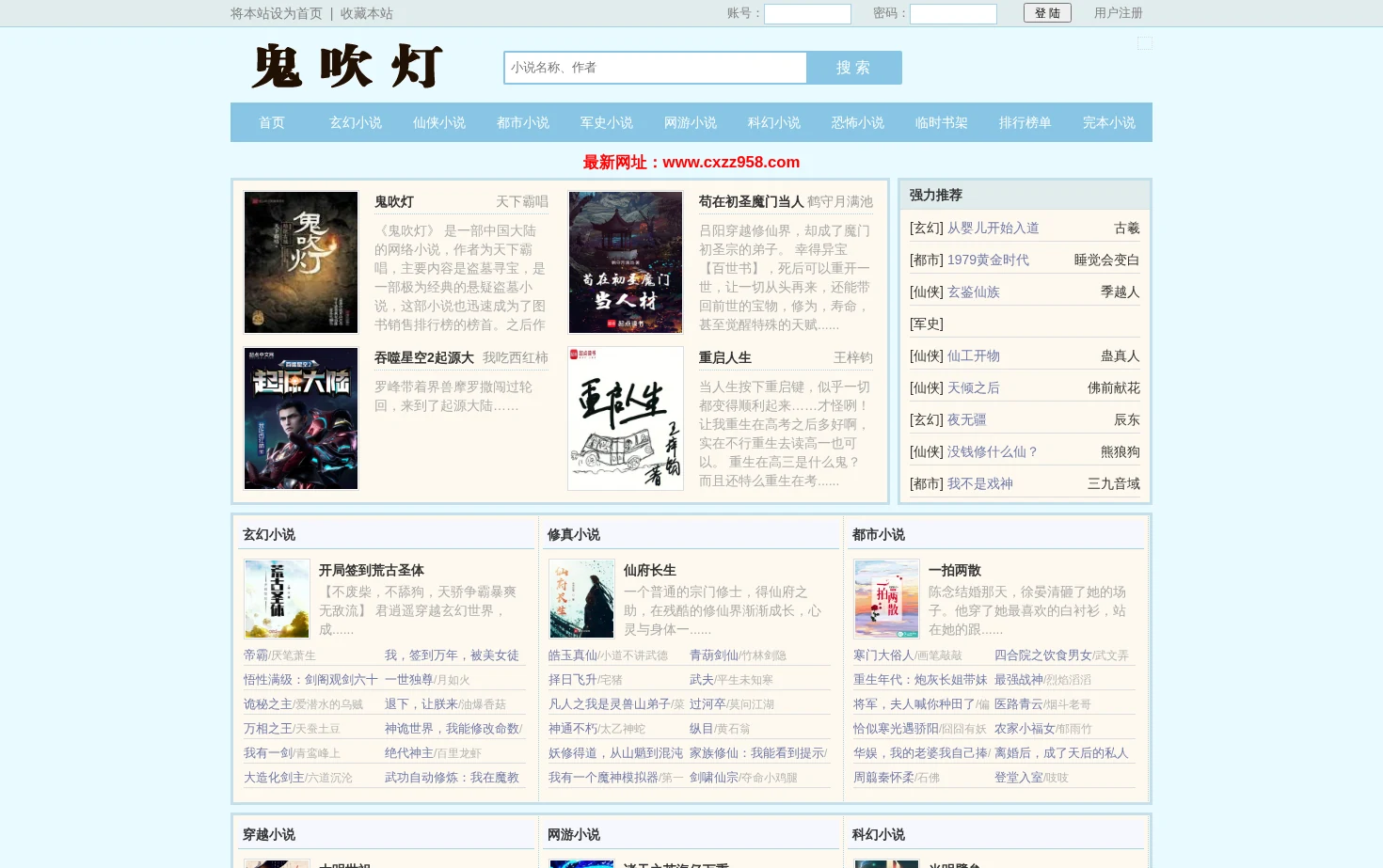The image size is (1383, 868).
Task: Open 悟性满级：剑阁观剑六十 link
Action: (x=310, y=680)
